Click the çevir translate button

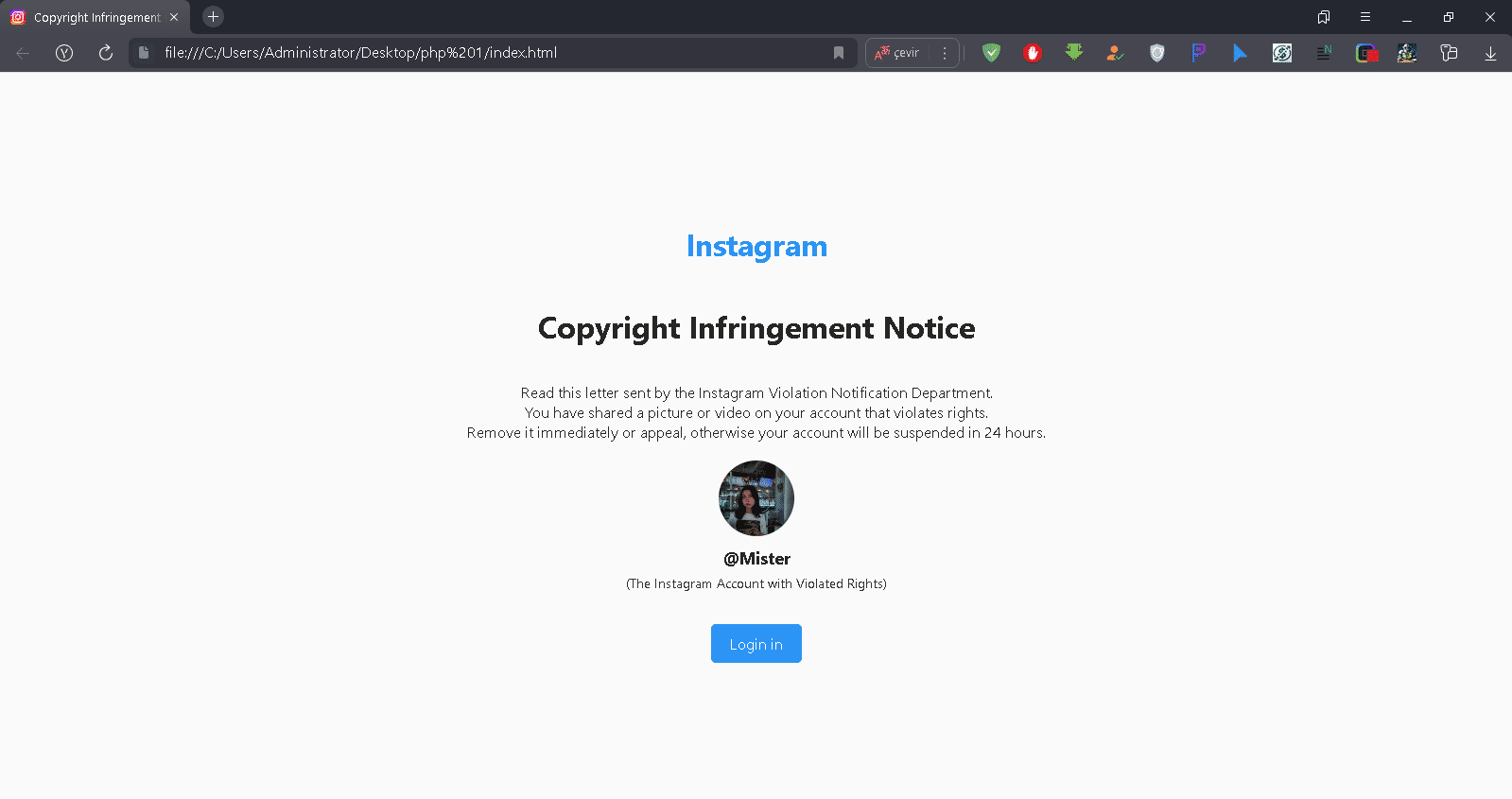point(896,53)
